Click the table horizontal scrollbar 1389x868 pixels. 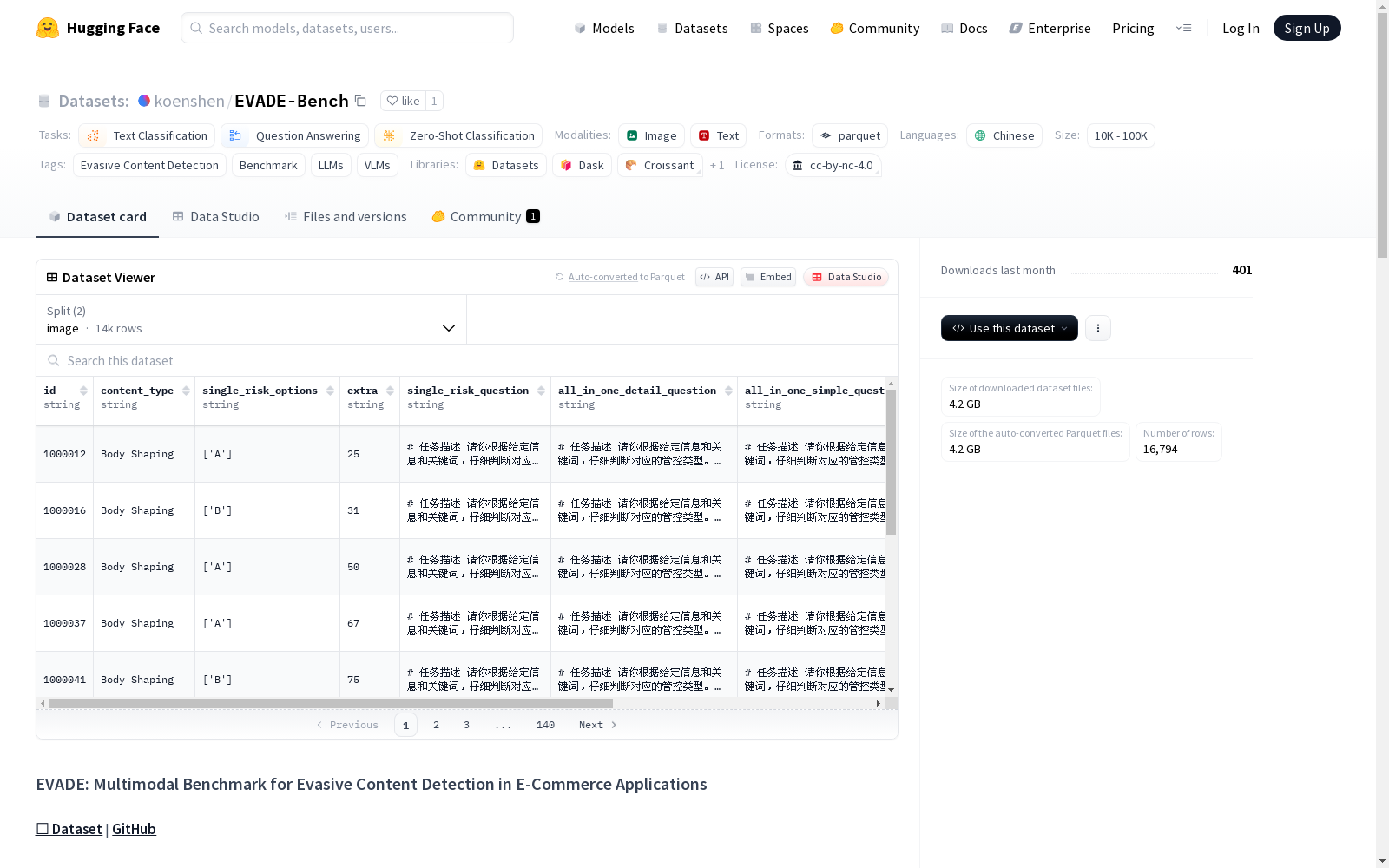click(331, 703)
